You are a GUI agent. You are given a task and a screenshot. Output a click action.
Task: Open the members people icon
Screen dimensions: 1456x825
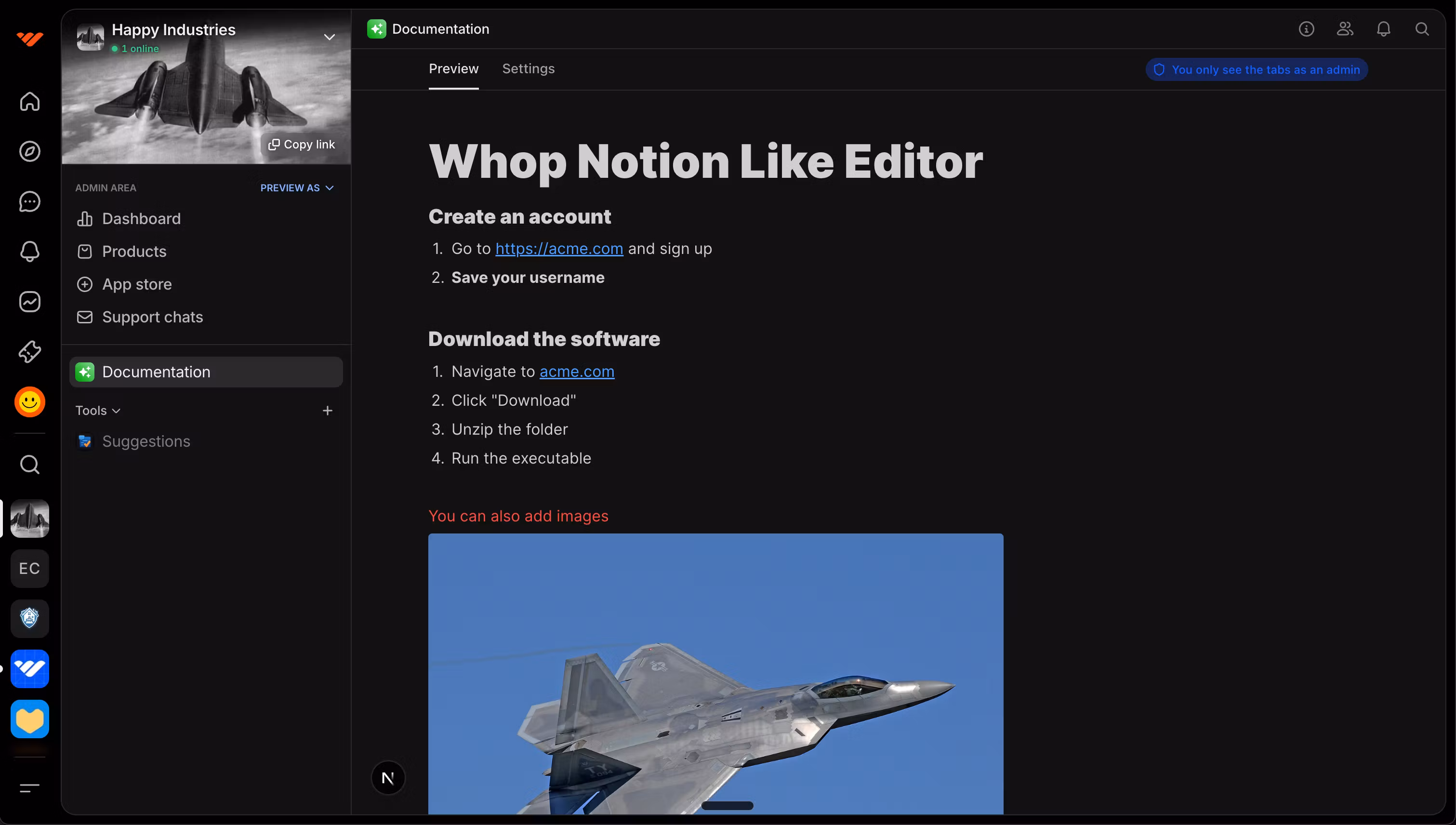pyautogui.click(x=1345, y=29)
